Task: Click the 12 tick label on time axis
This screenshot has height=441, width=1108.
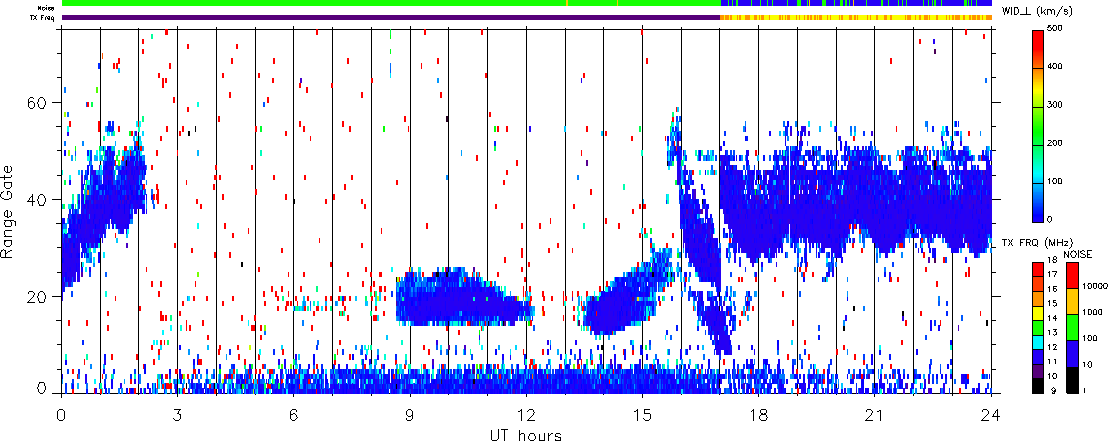Action: pyautogui.click(x=526, y=414)
